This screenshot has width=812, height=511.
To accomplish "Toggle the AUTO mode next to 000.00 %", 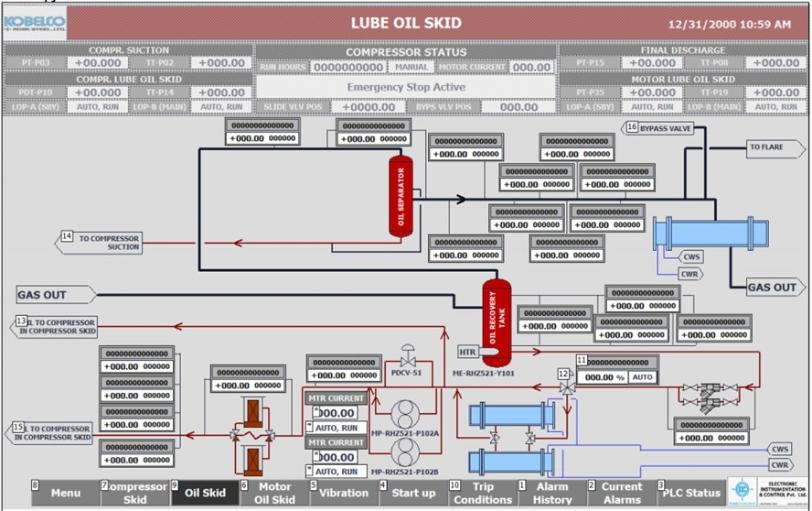I will click(x=643, y=378).
